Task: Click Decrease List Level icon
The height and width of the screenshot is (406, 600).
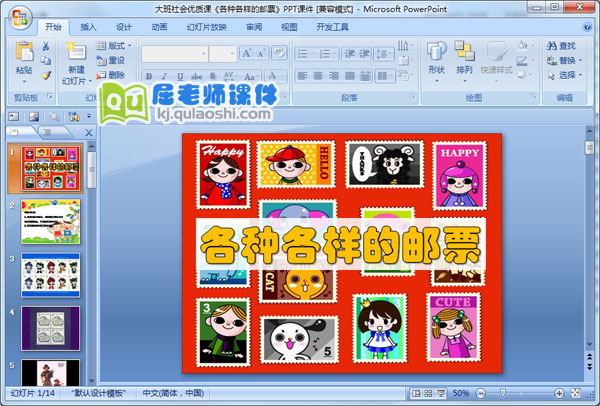Action: 349,54
